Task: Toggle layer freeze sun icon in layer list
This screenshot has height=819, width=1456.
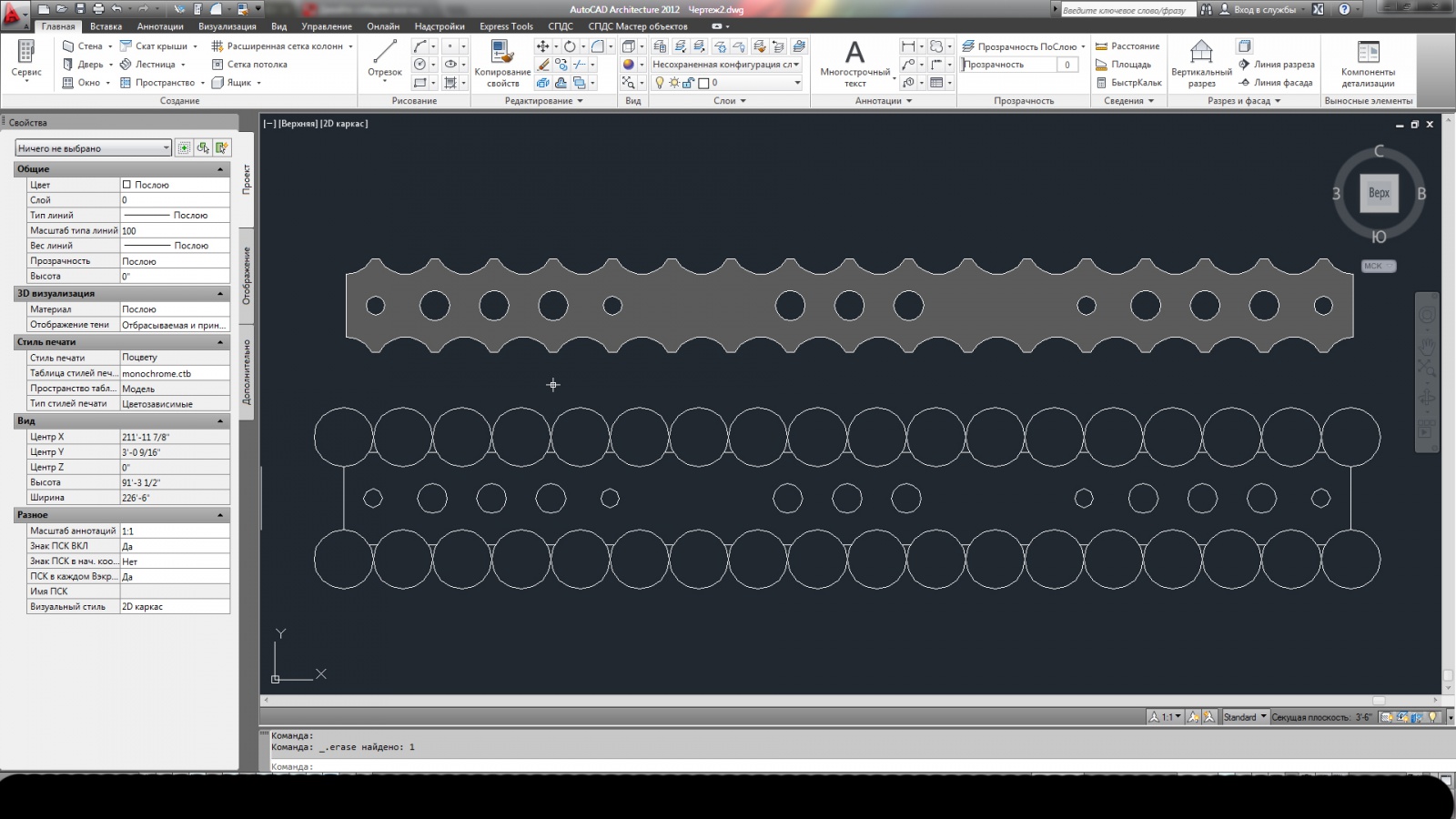Action: (673, 83)
